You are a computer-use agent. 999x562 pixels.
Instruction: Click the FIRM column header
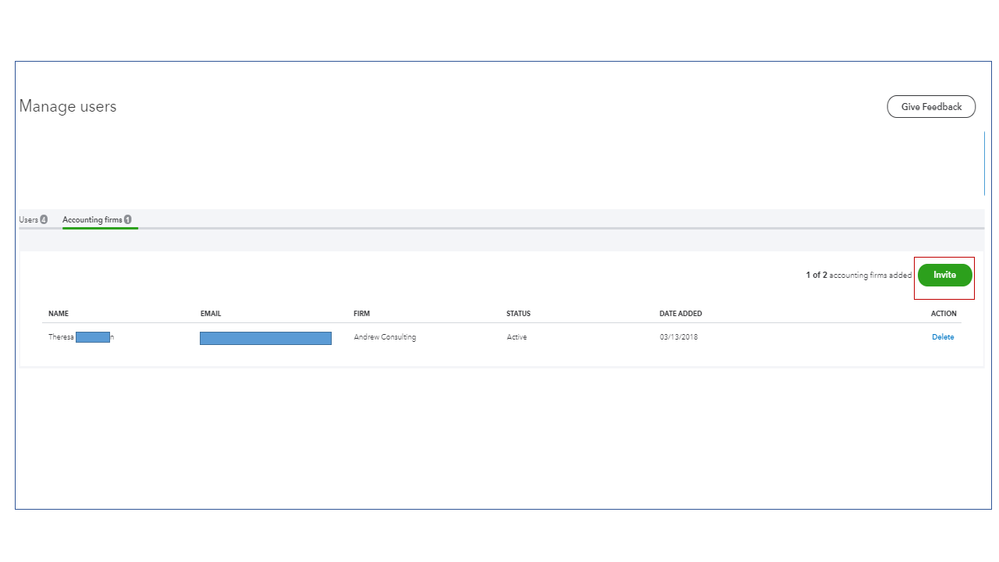(361, 314)
